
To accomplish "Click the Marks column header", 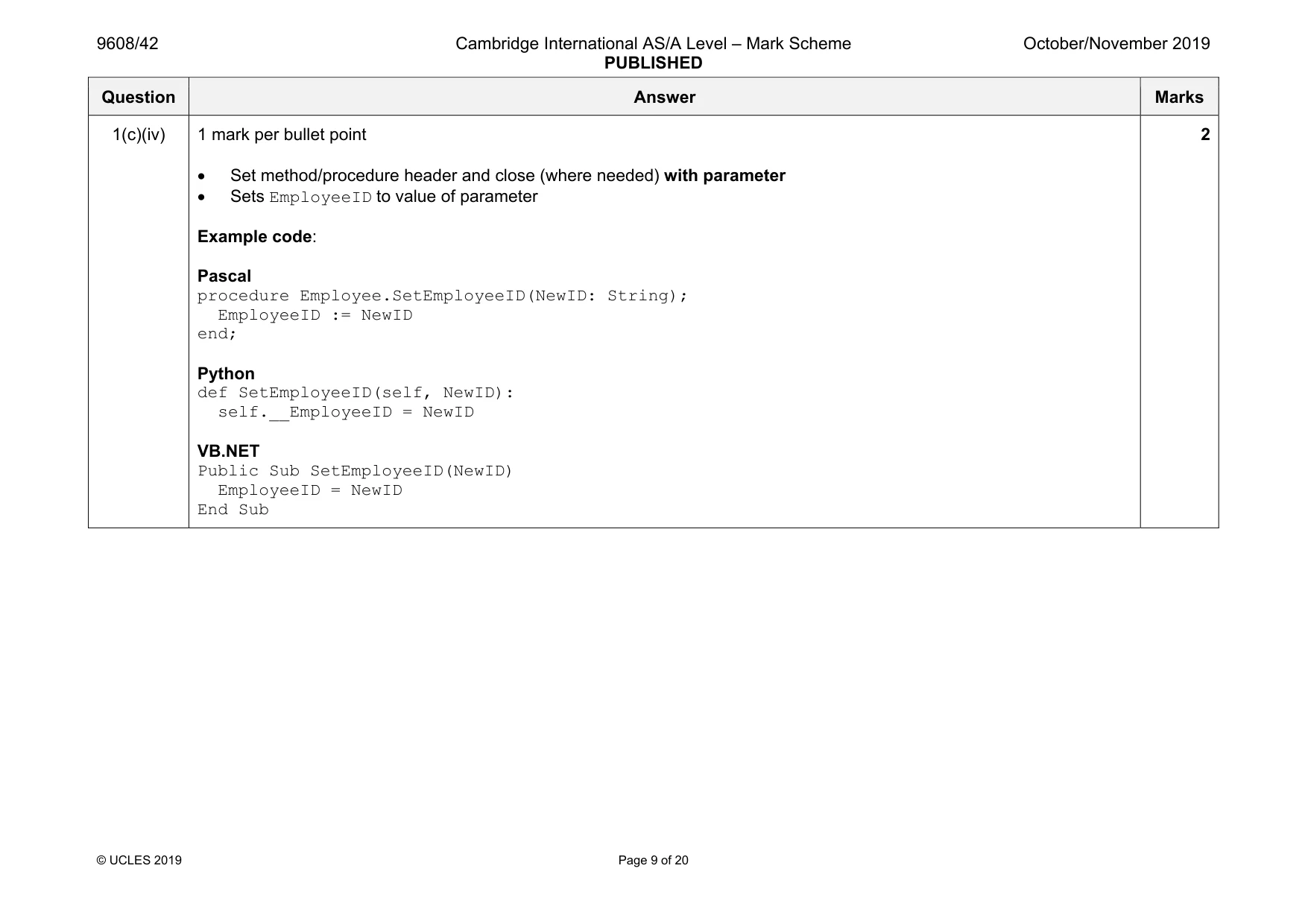I will (1179, 97).
